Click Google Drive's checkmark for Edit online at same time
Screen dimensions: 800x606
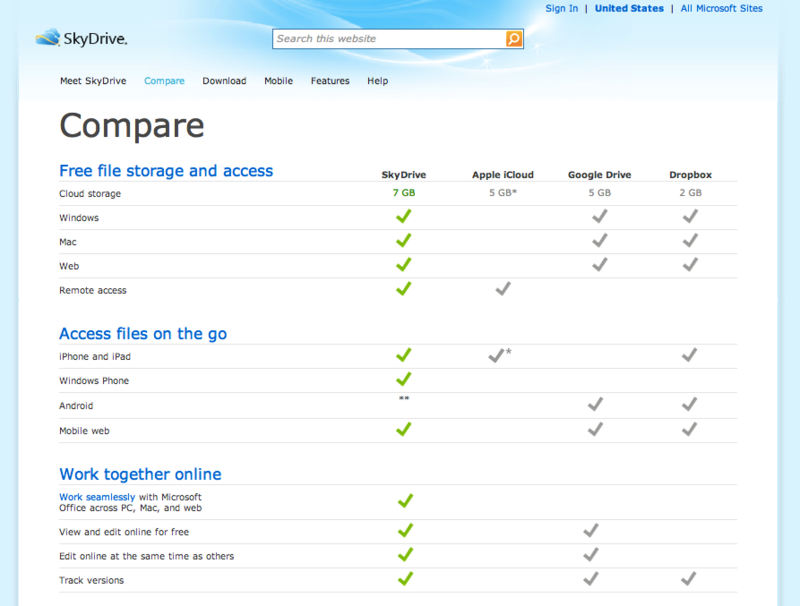pos(591,554)
